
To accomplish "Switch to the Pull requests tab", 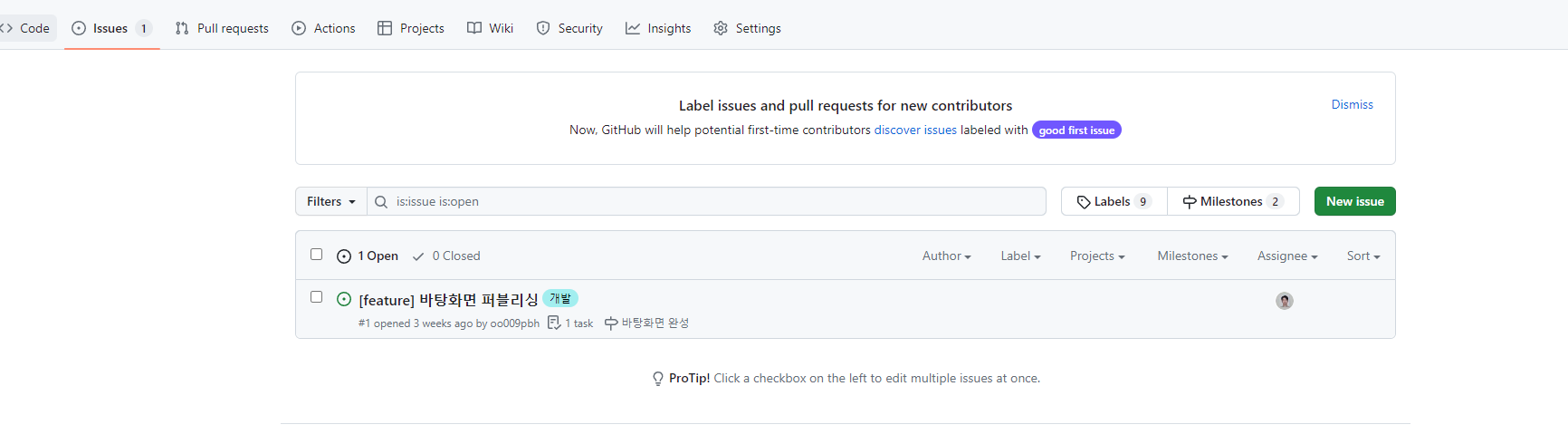I will tap(222, 28).
